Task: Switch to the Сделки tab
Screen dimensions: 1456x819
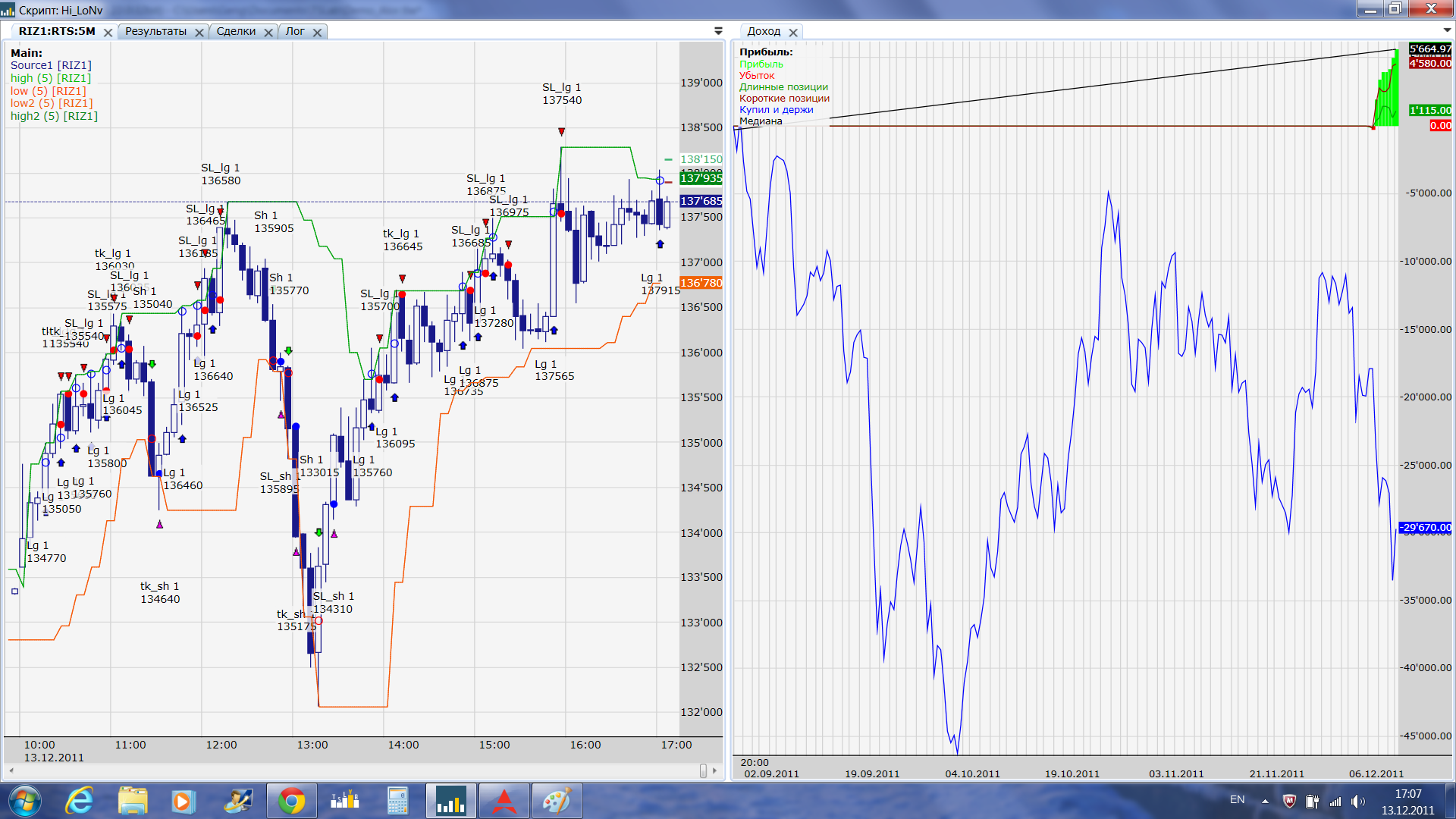Action: 236,31
